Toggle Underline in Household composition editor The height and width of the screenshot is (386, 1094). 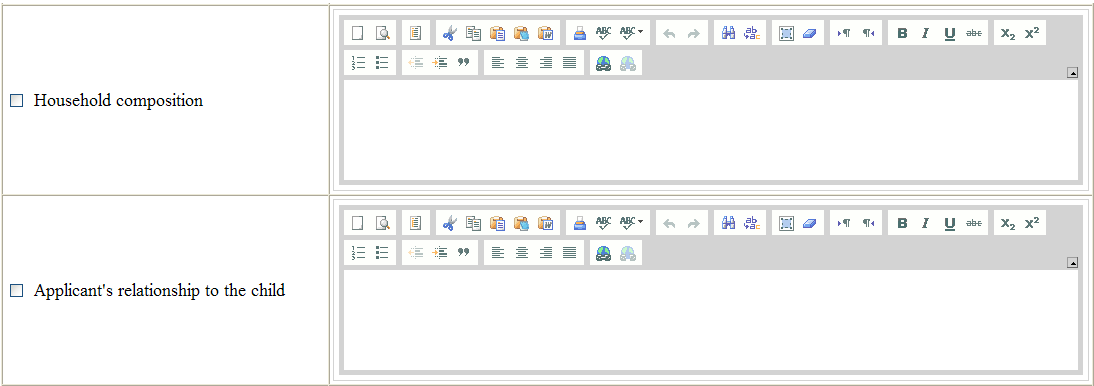[950, 33]
